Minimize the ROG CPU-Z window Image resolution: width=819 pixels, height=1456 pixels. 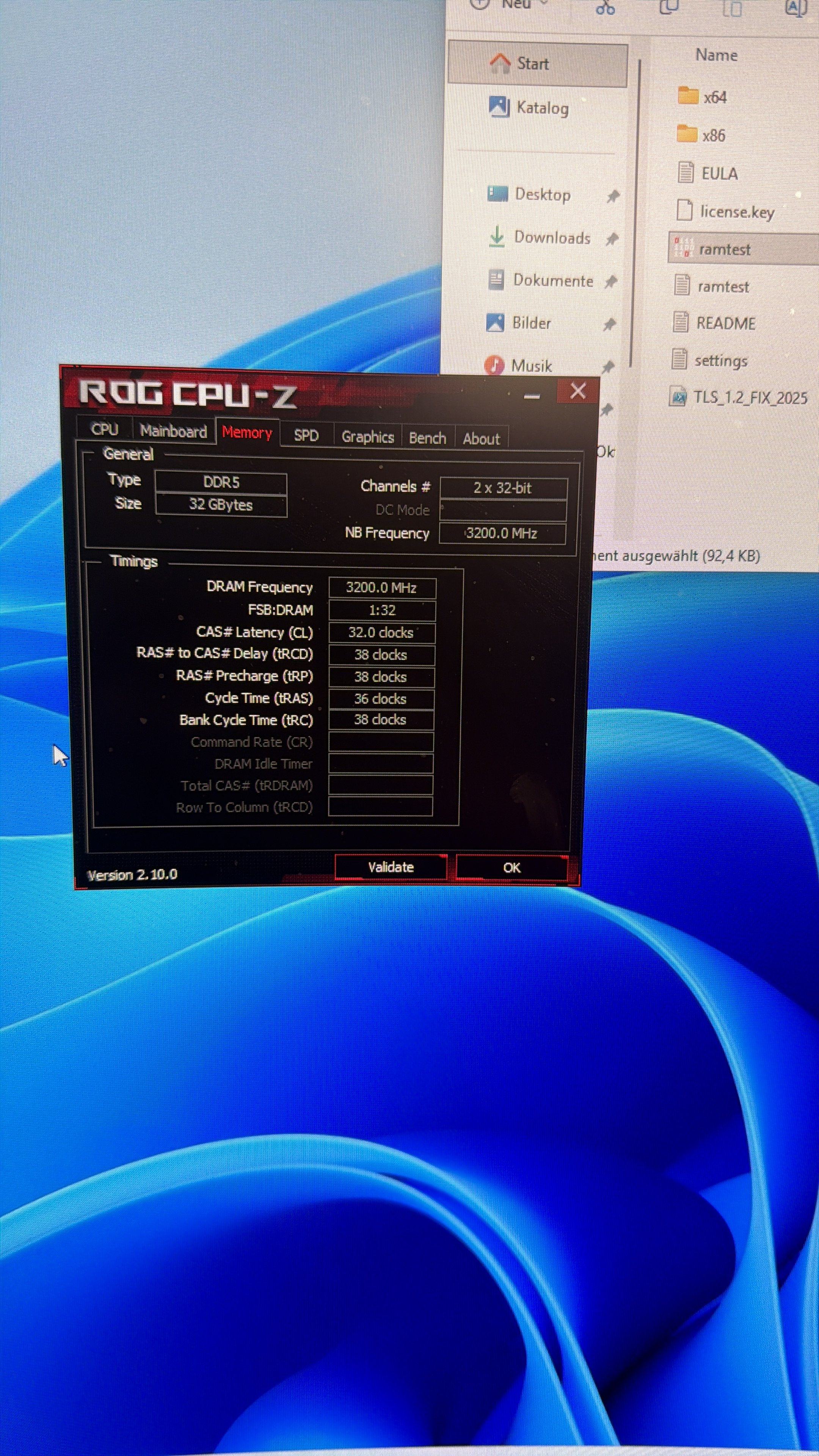pyautogui.click(x=531, y=396)
